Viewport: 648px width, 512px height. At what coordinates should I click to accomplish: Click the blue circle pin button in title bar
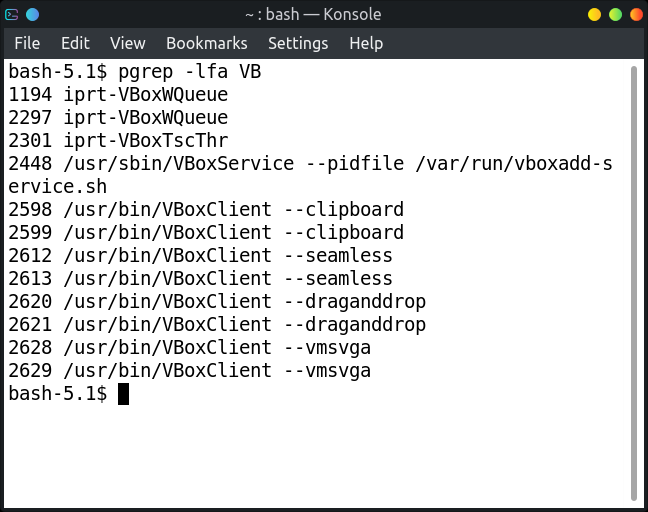33,15
